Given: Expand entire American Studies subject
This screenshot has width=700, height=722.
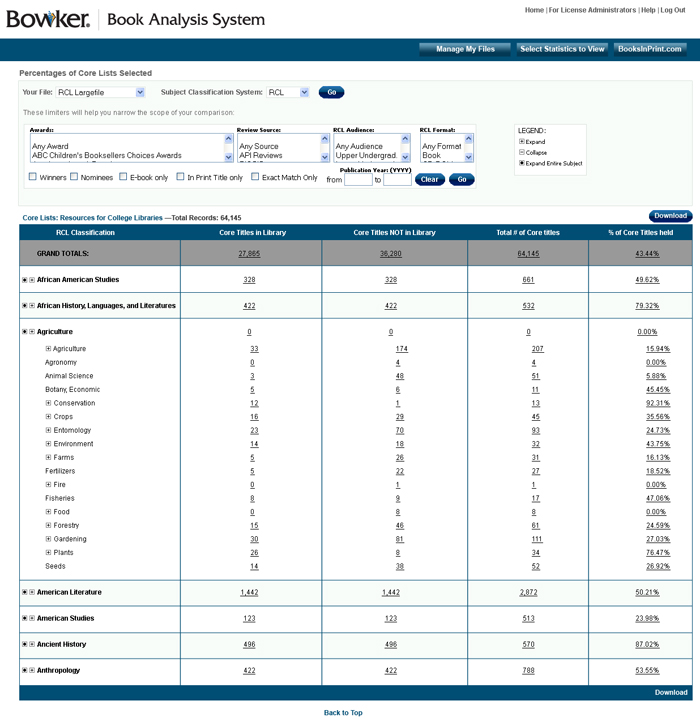Looking at the screenshot, I should [25, 618].
